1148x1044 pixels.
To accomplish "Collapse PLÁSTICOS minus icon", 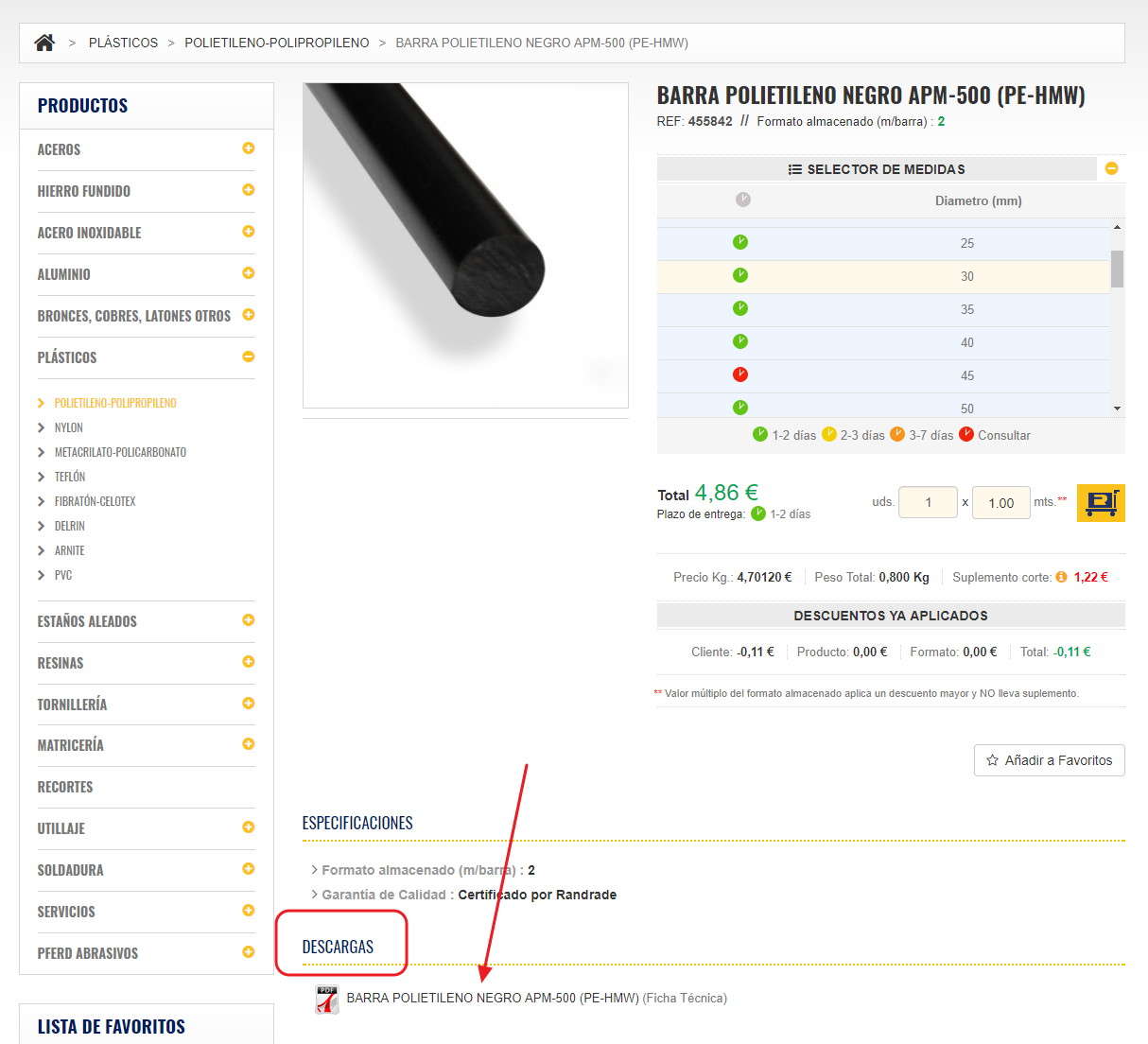I will tap(249, 357).
